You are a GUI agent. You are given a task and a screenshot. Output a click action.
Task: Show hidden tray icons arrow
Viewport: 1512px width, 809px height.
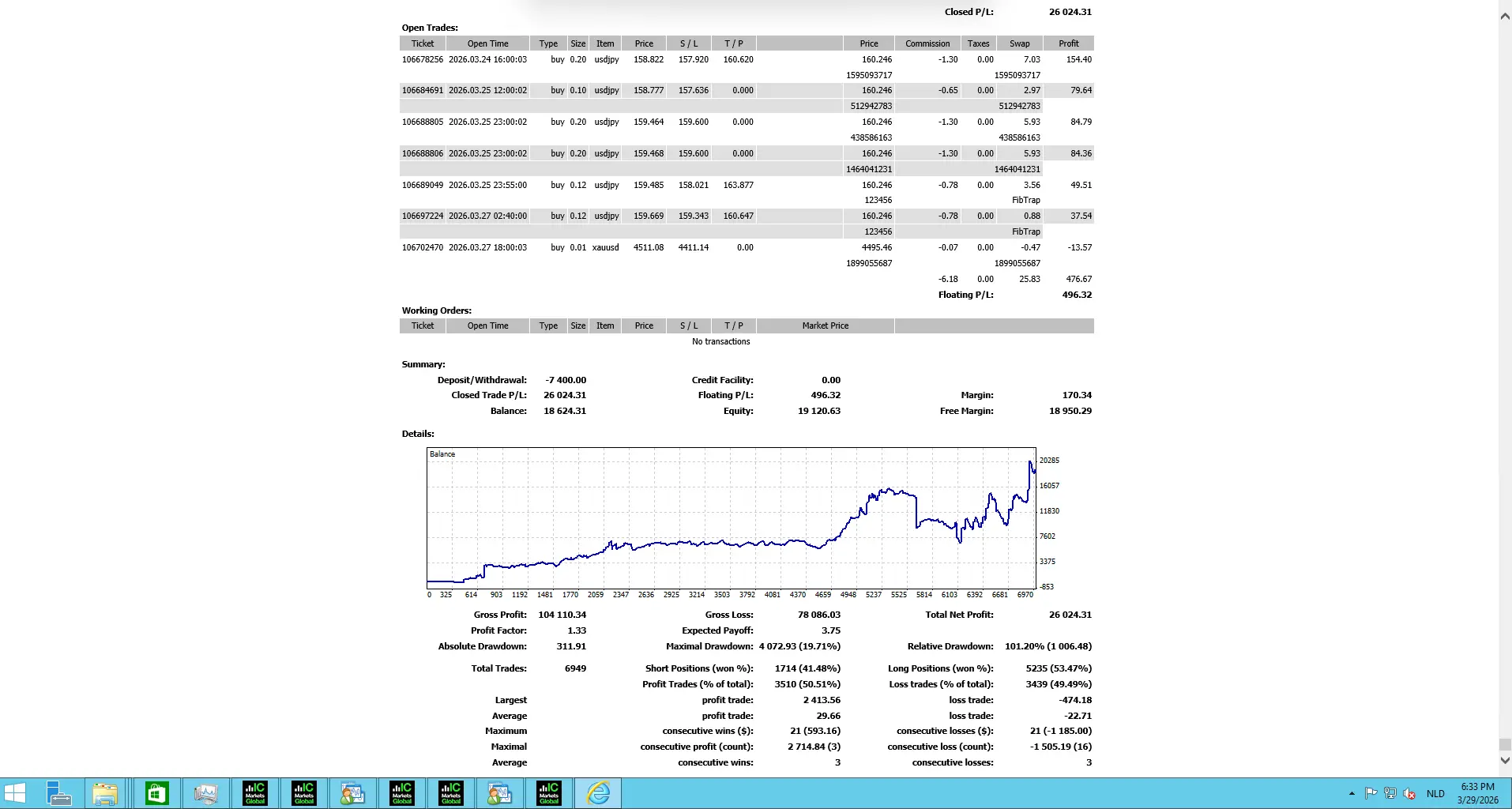(1352, 793)
